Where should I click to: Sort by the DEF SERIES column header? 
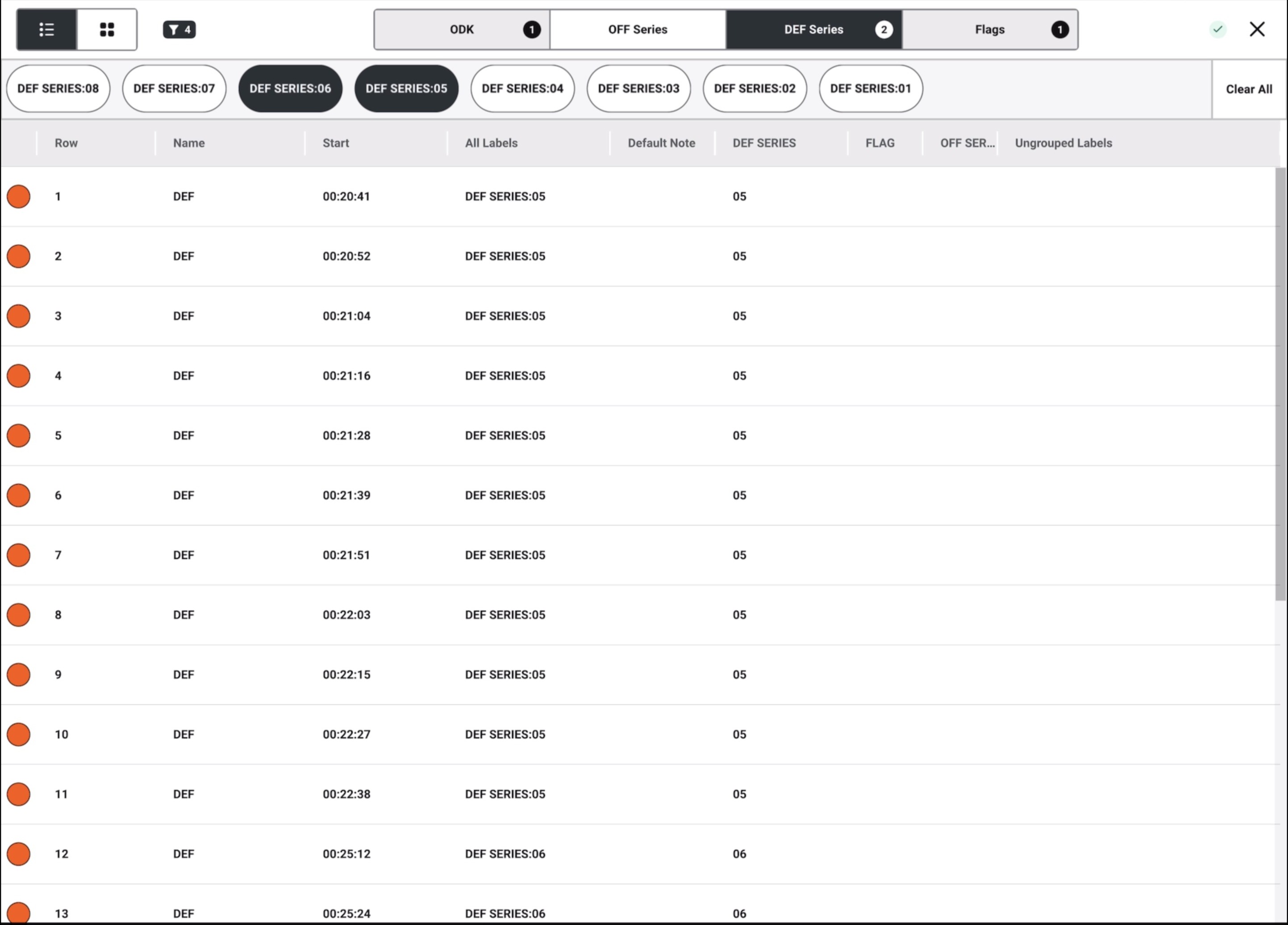click(x=764, y=143)
